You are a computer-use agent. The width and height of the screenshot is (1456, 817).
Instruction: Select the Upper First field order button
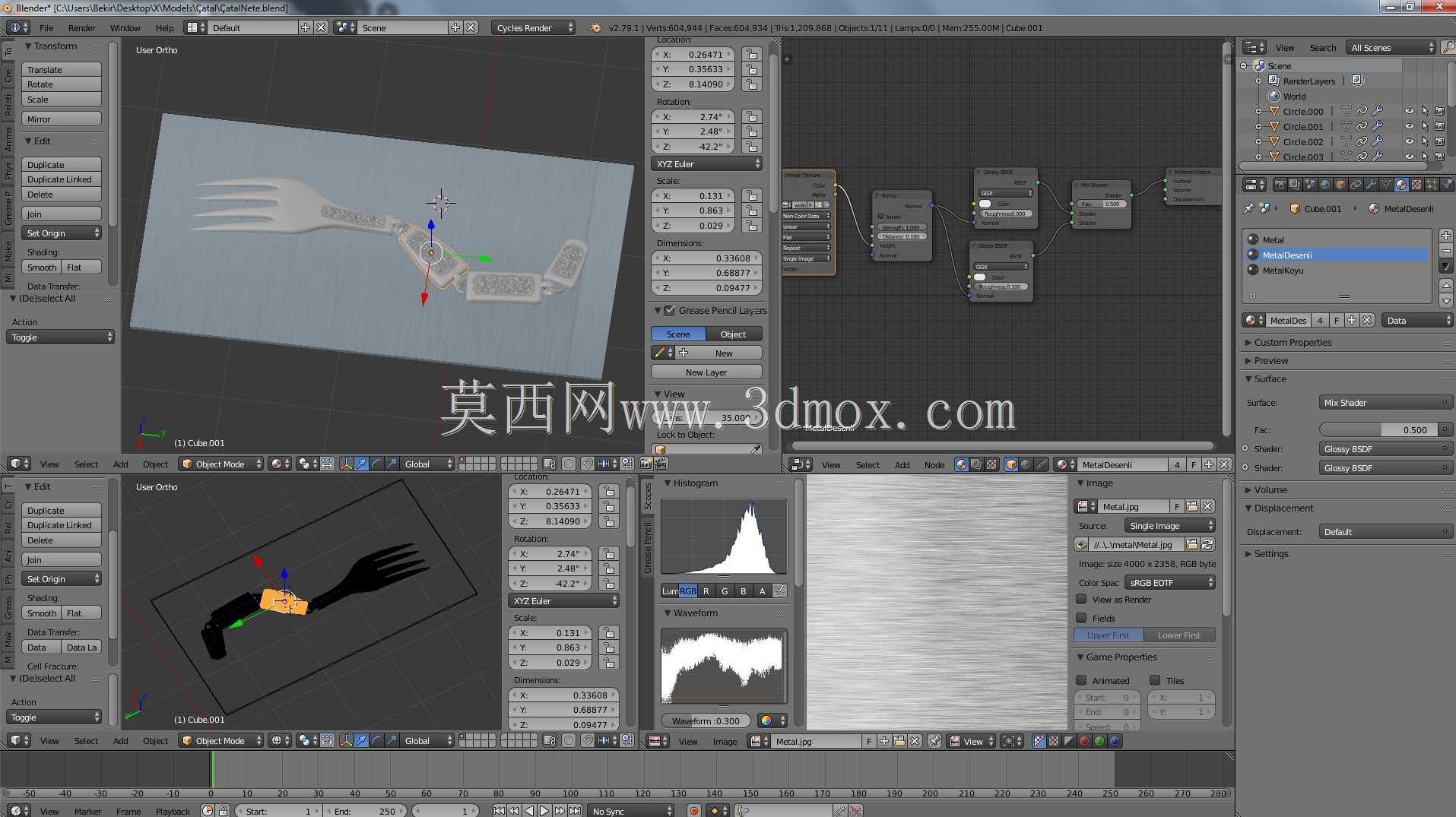coord(1108,635)
